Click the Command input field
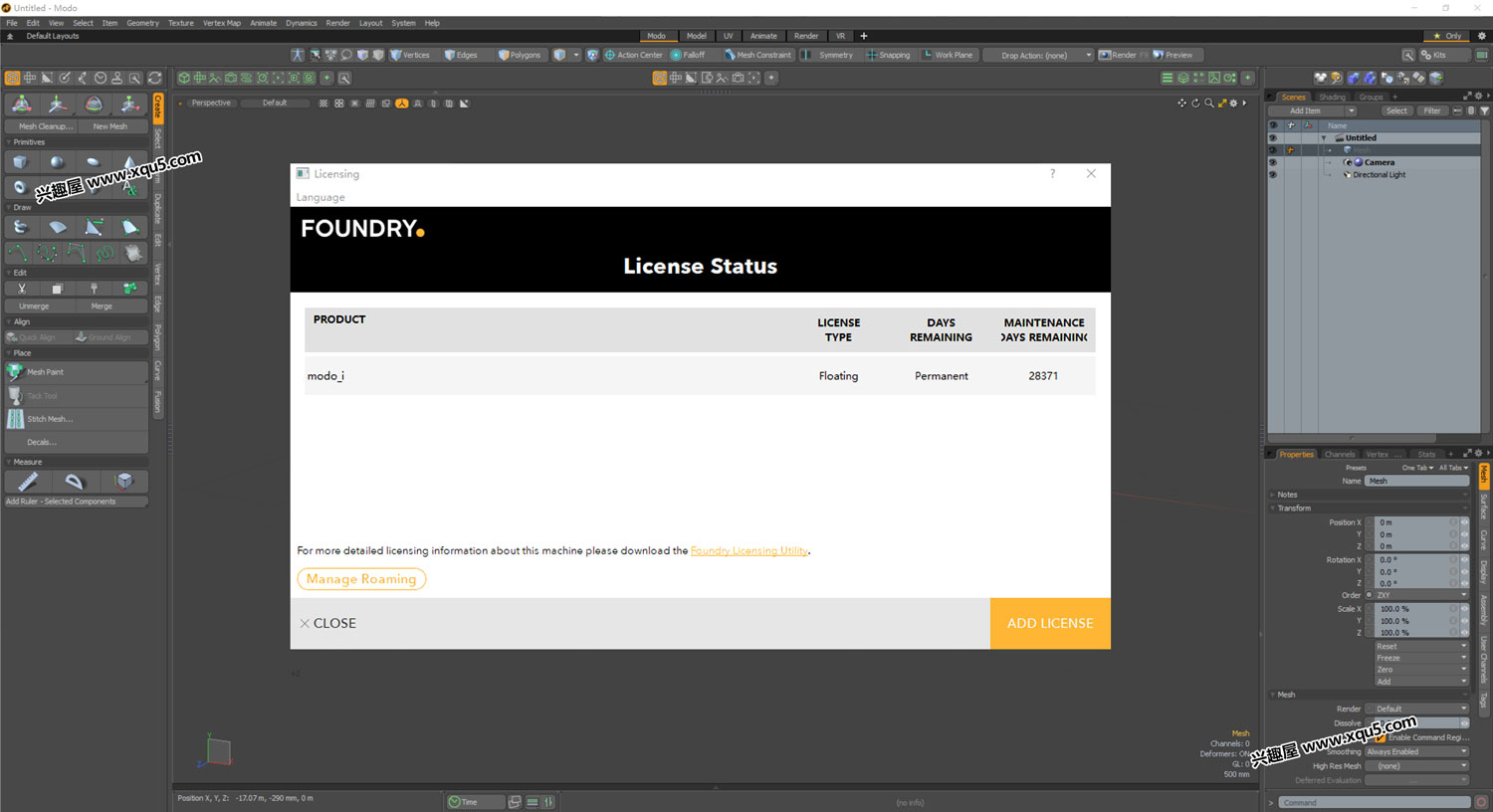The height and width of the screenshot is (812, 1493). (x=1375, y=802)
